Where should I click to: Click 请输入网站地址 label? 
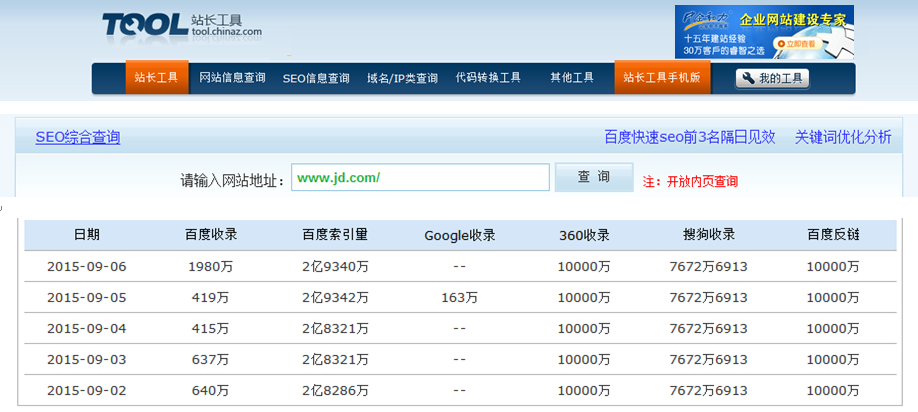[x=232, y=180]
